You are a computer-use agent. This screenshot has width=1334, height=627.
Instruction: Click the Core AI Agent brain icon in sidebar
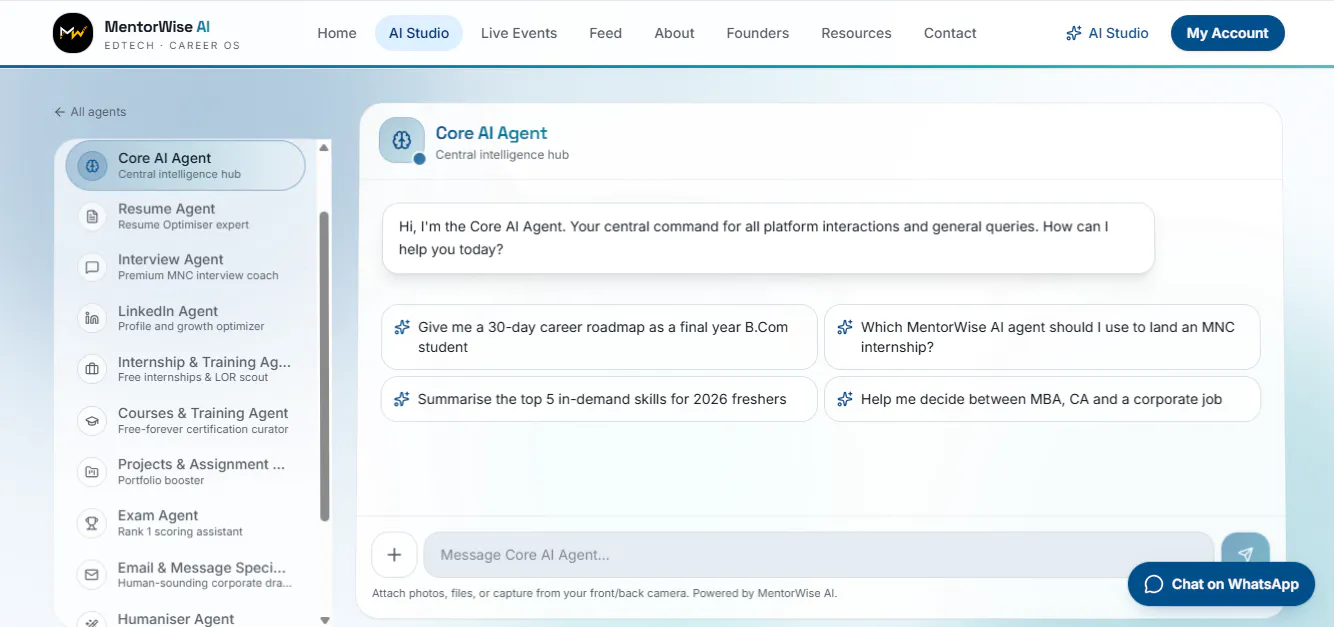tap(92, 165)
